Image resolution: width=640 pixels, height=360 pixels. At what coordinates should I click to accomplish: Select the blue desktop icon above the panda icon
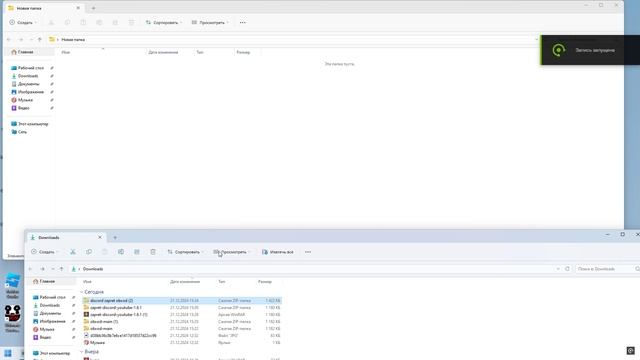click(13, 286)
